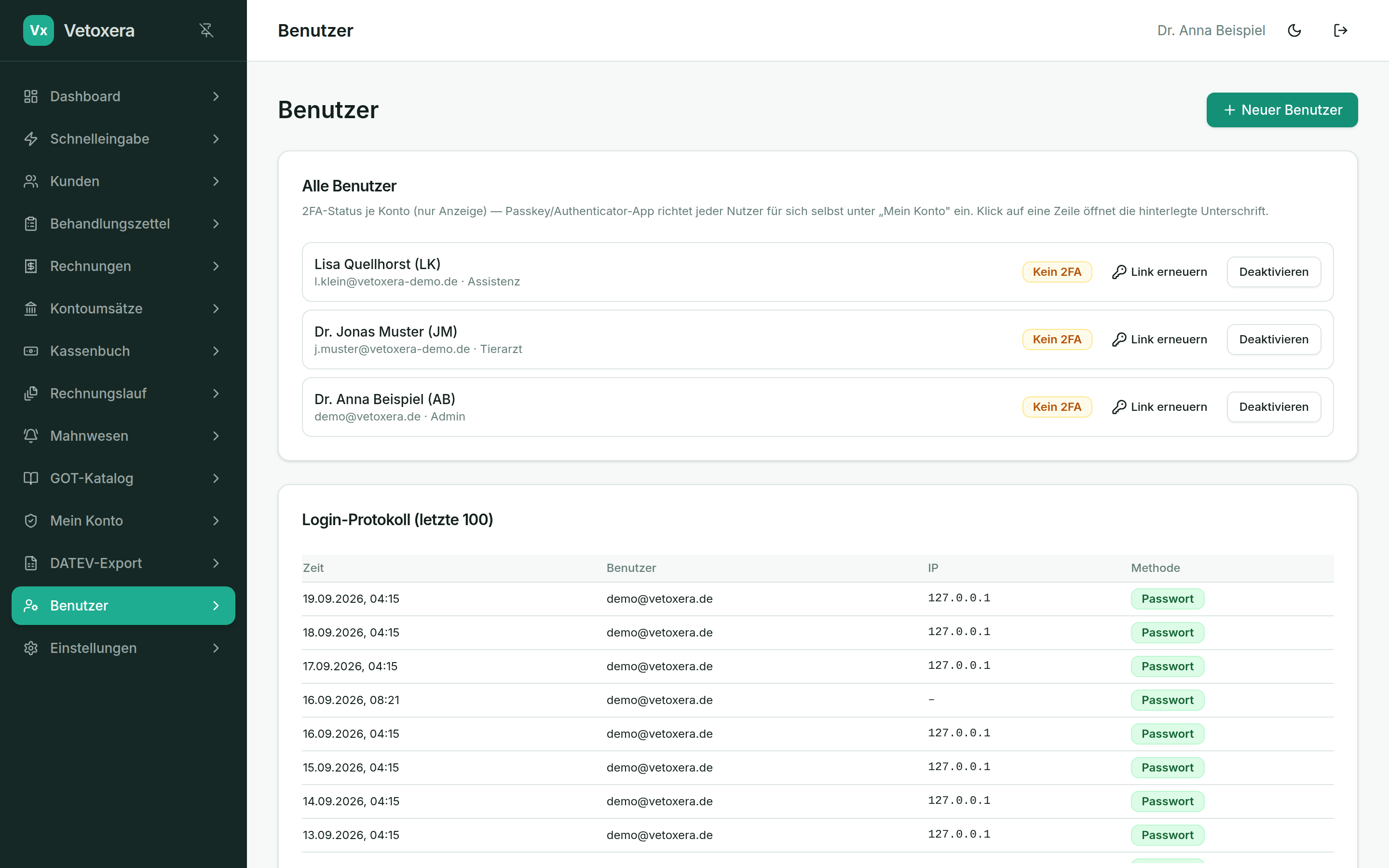Click the Behandlungszettel clipboard icon
The width and height of the screenshot is (1389, 868).
pos(31,224)
